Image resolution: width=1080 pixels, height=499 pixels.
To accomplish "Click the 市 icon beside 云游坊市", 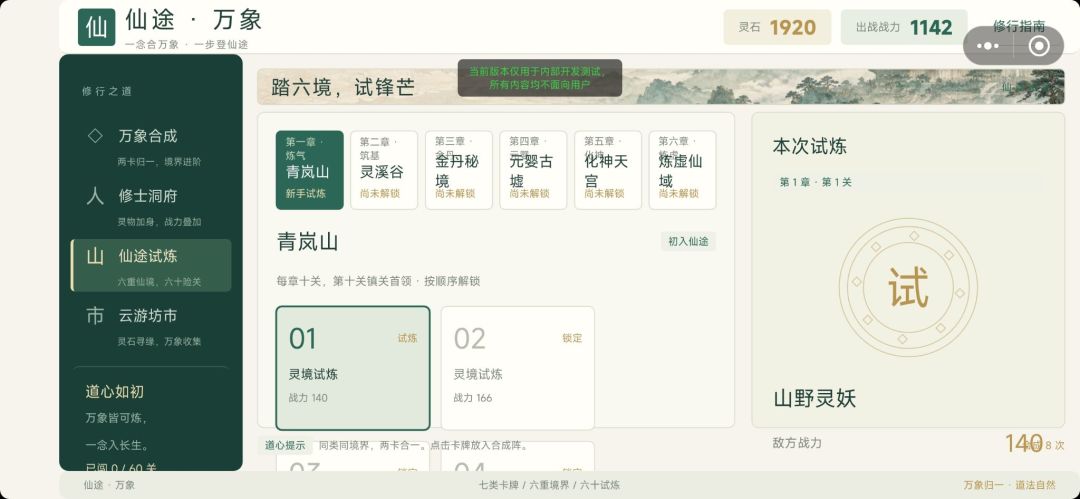I will (x=95, y=316).
